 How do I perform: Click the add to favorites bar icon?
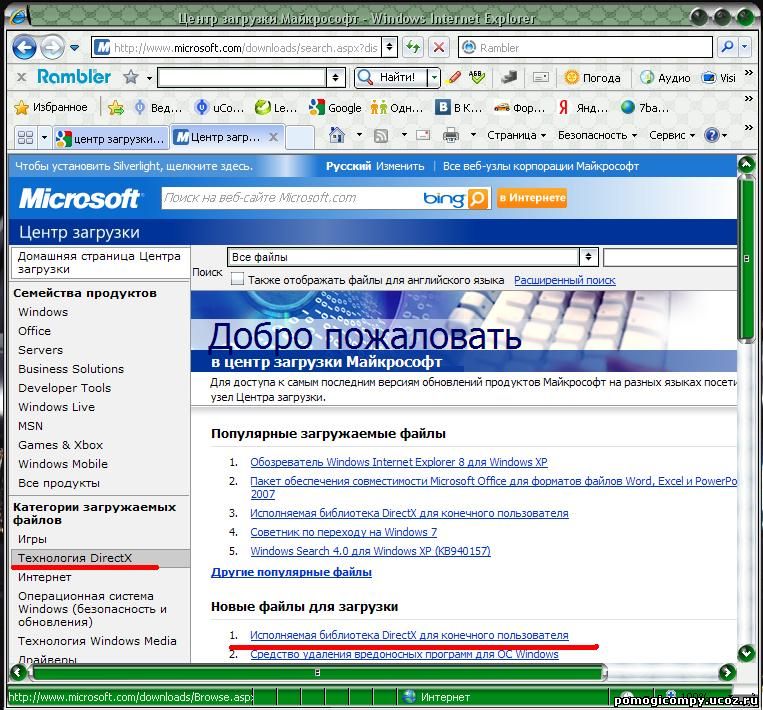116,107
